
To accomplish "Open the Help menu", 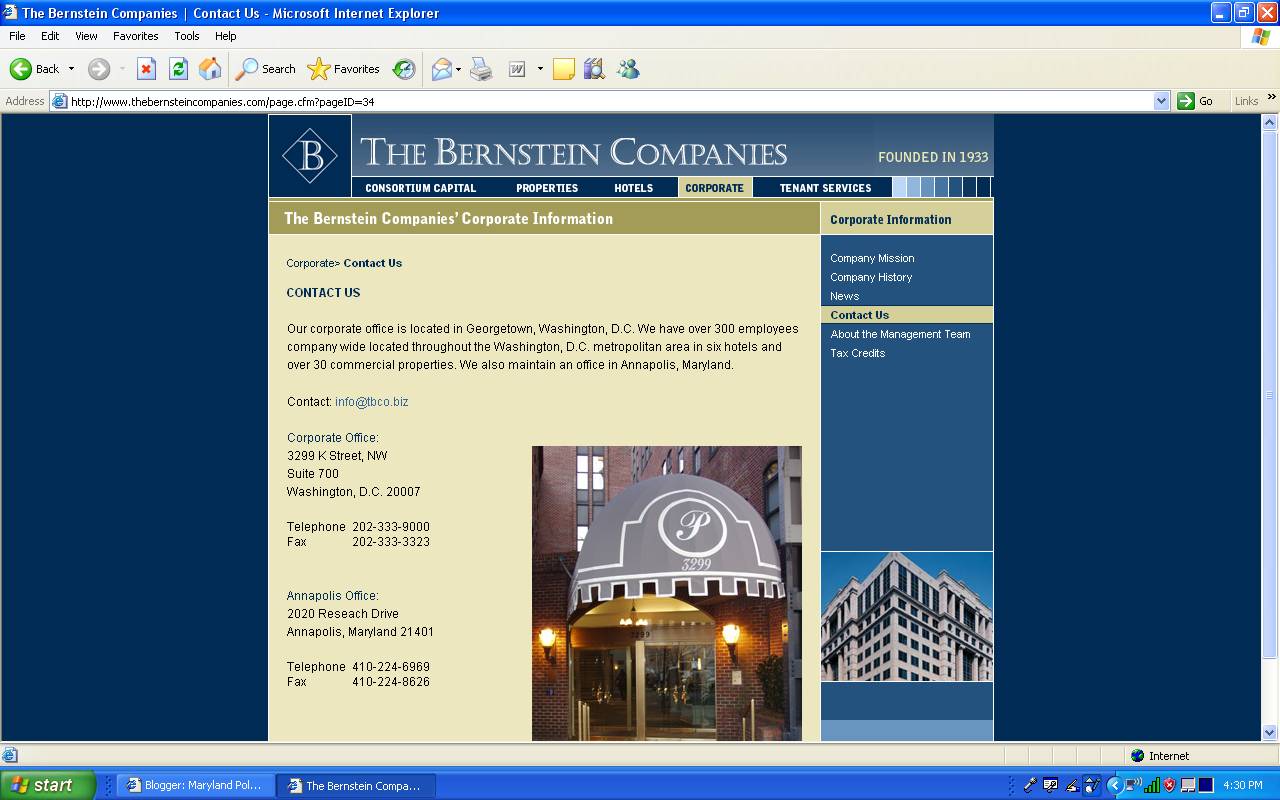I will coord(225,36).
